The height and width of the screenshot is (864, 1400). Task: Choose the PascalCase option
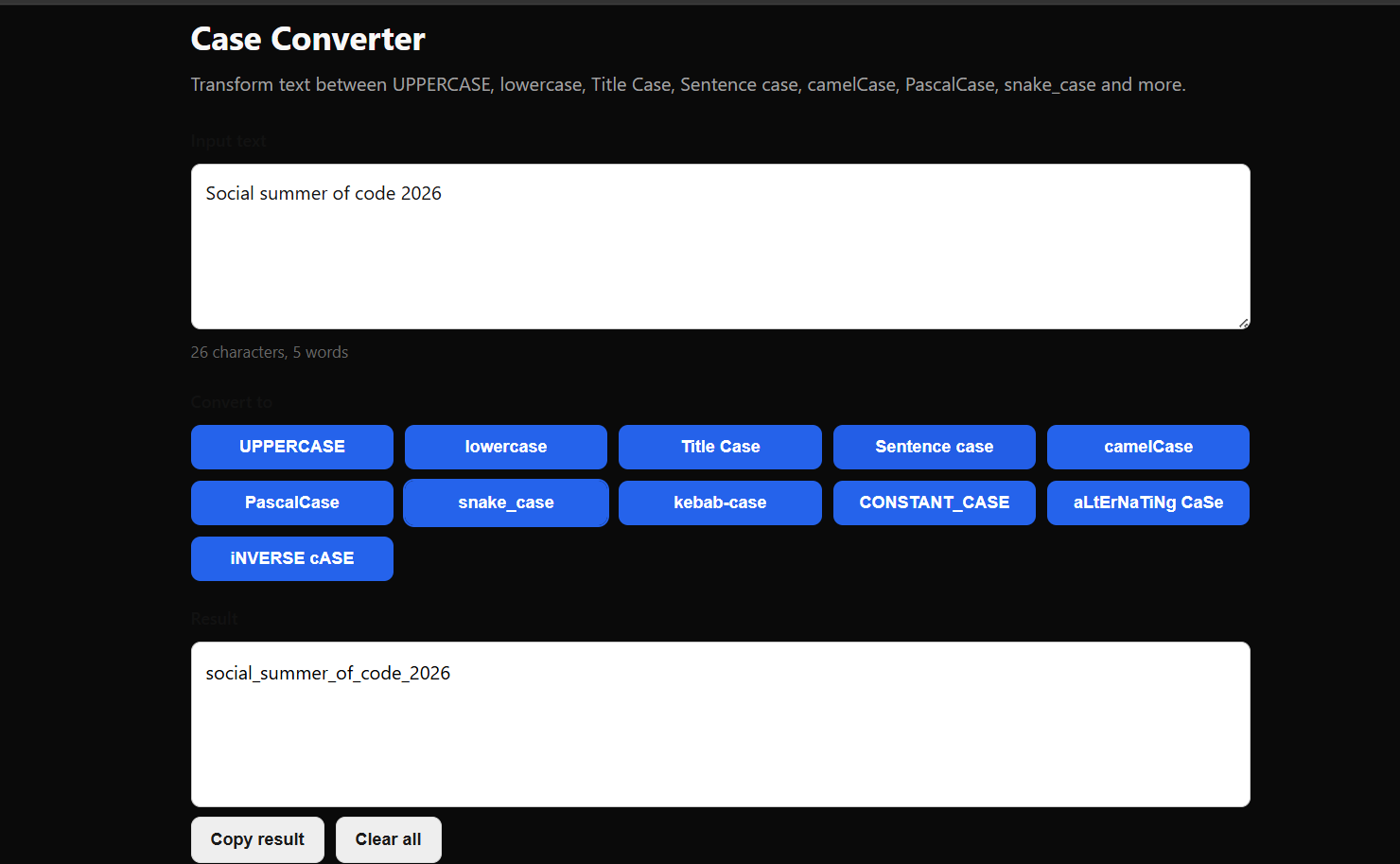click(x=291, y=503)
